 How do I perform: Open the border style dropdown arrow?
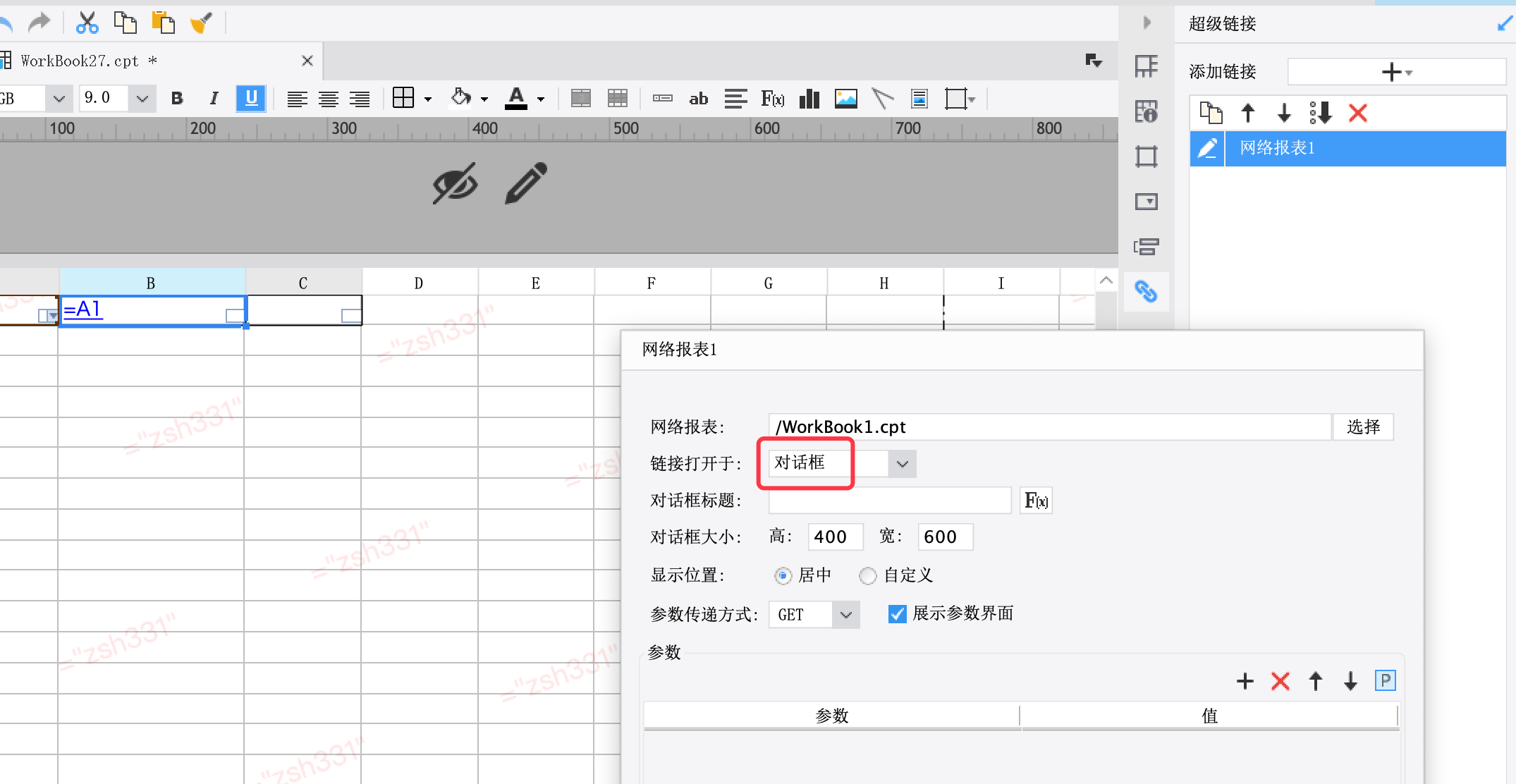pos(428,99)
